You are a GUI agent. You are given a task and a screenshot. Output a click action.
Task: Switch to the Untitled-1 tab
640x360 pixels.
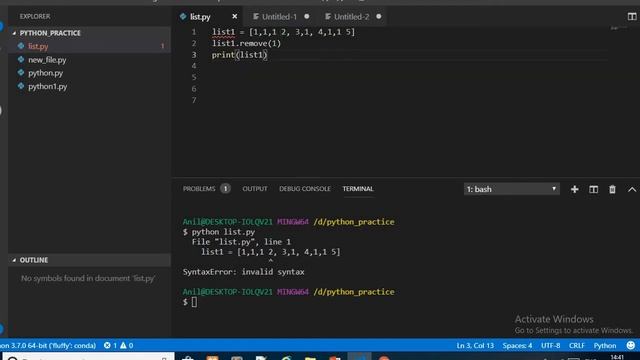point(279,17)
